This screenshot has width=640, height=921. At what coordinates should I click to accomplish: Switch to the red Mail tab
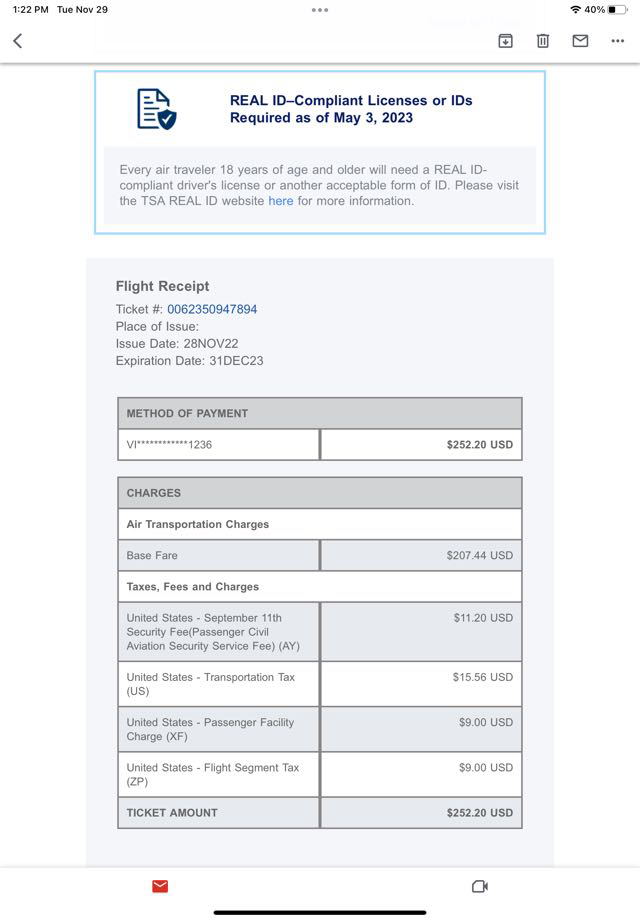(x=160, y=886)
